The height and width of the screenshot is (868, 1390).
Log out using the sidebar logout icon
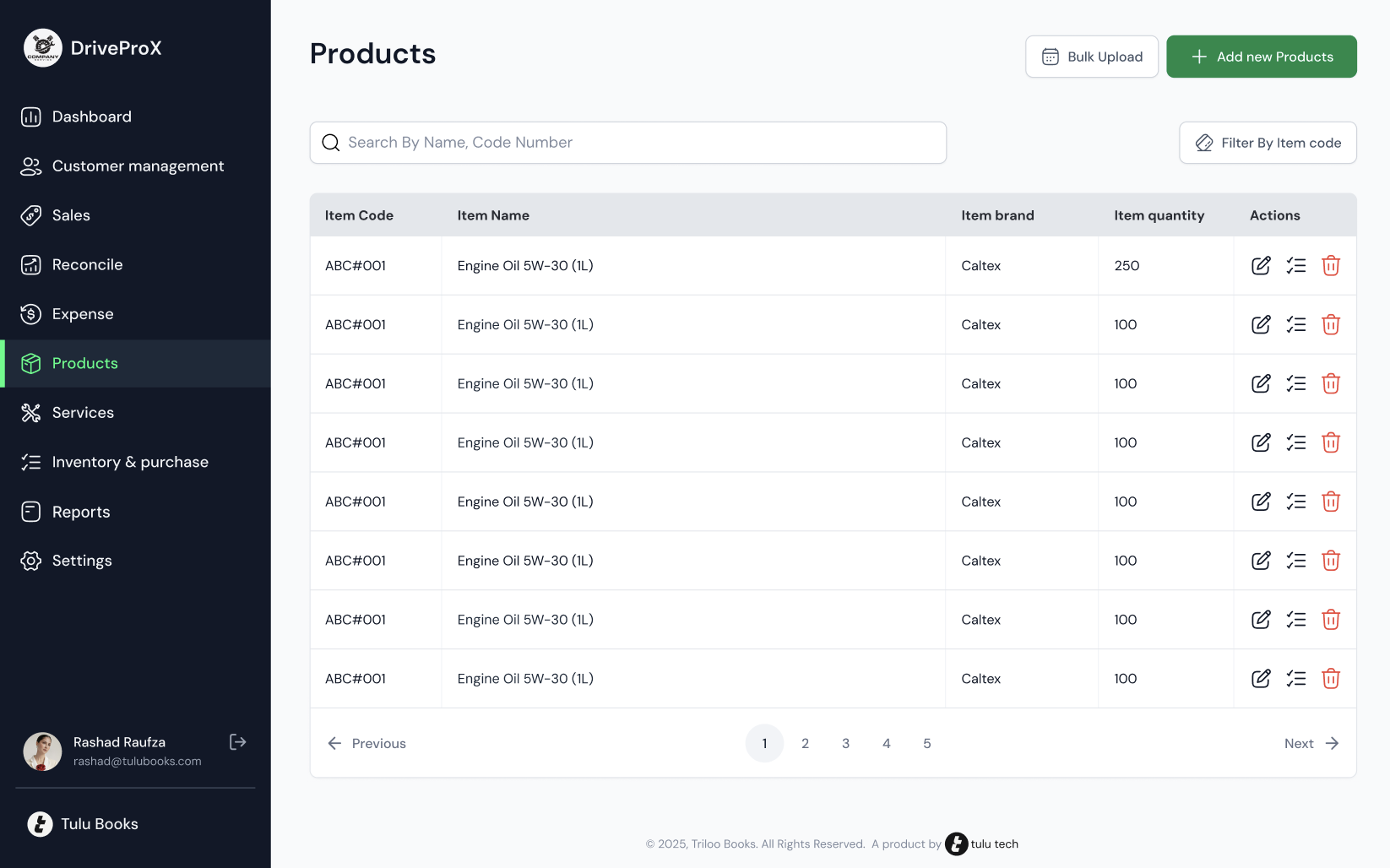pyautogui.click(x=237, y=741)
